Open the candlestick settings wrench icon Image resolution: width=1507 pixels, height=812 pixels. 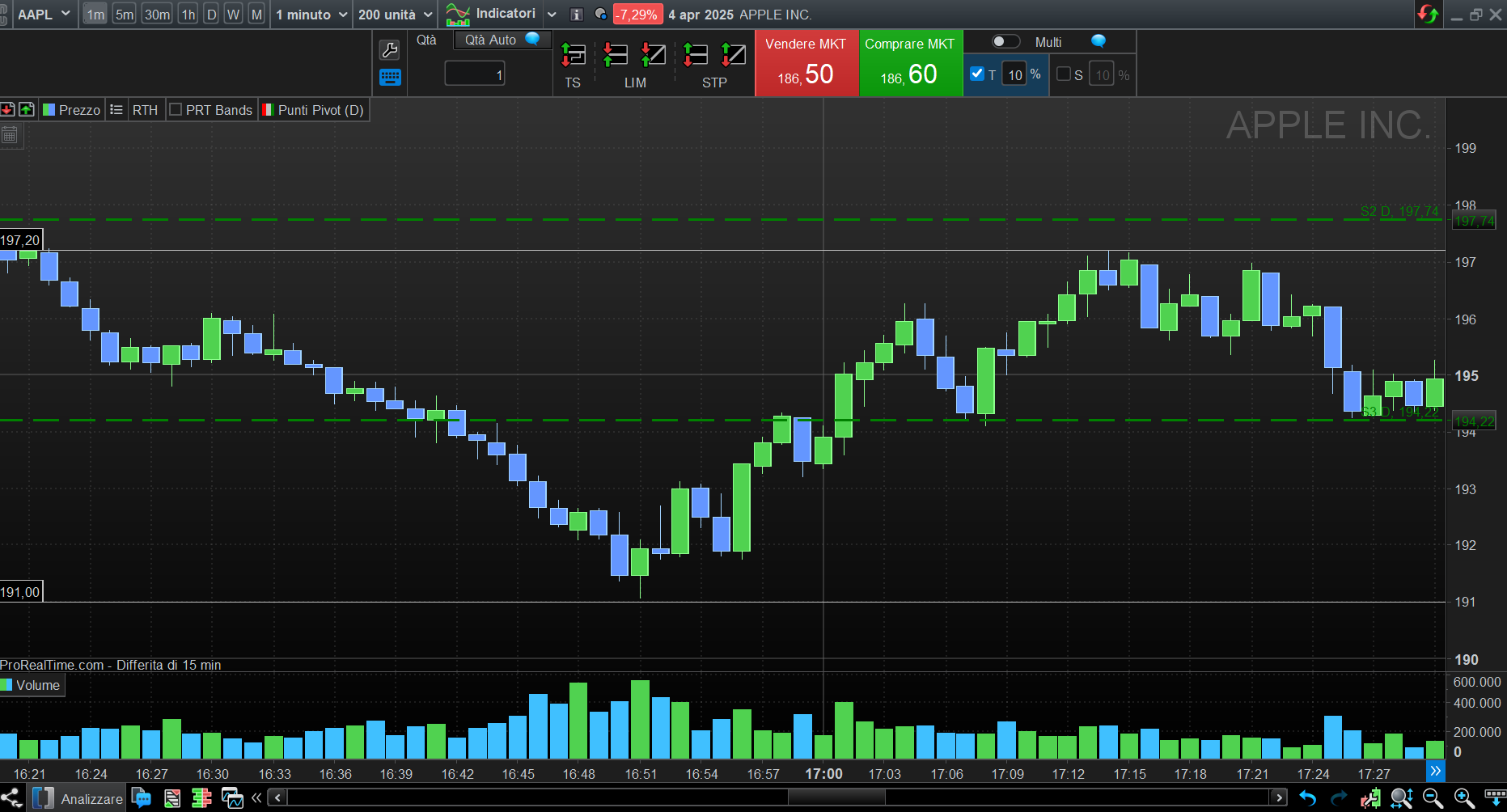(x=1370, y=798)
